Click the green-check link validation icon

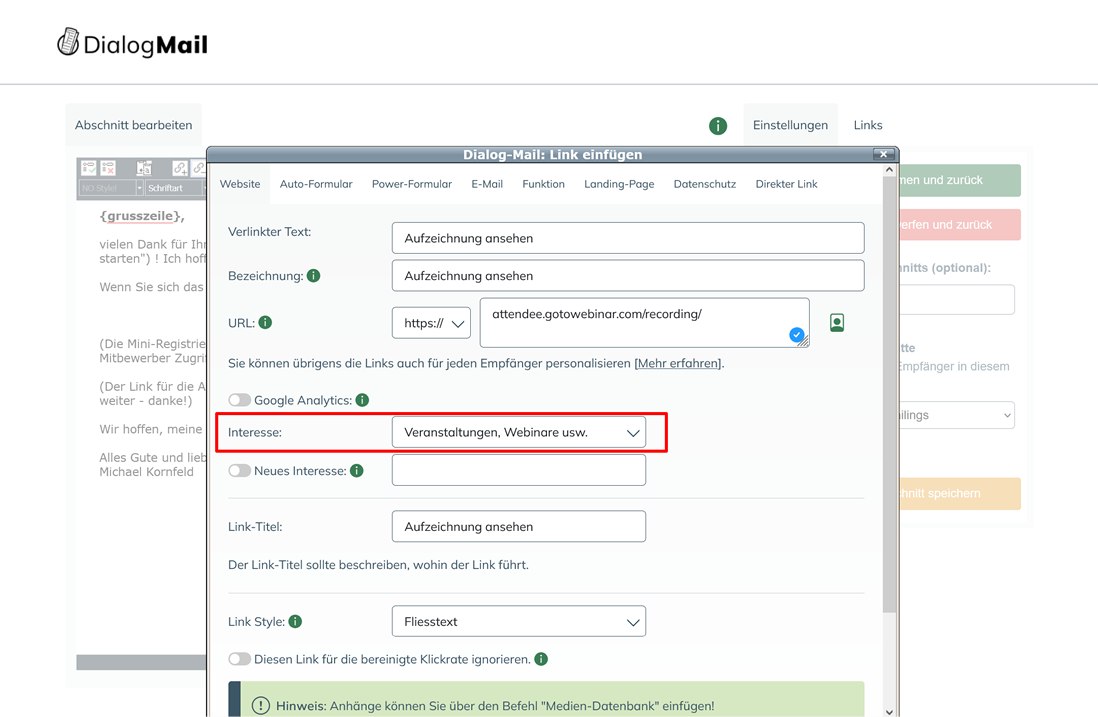[89, 168]
